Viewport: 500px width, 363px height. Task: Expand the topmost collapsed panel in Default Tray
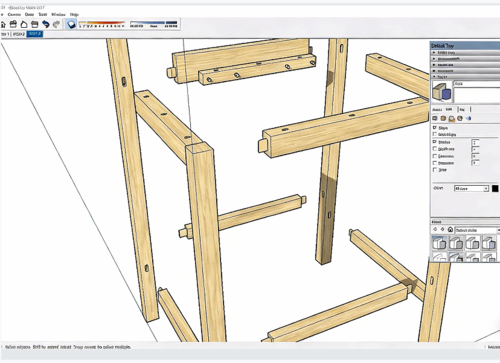tap(466, 53)
